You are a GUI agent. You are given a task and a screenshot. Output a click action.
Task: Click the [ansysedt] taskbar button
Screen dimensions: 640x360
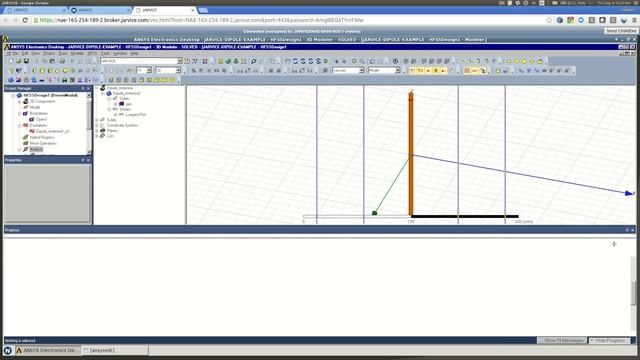tap(115, 350)
